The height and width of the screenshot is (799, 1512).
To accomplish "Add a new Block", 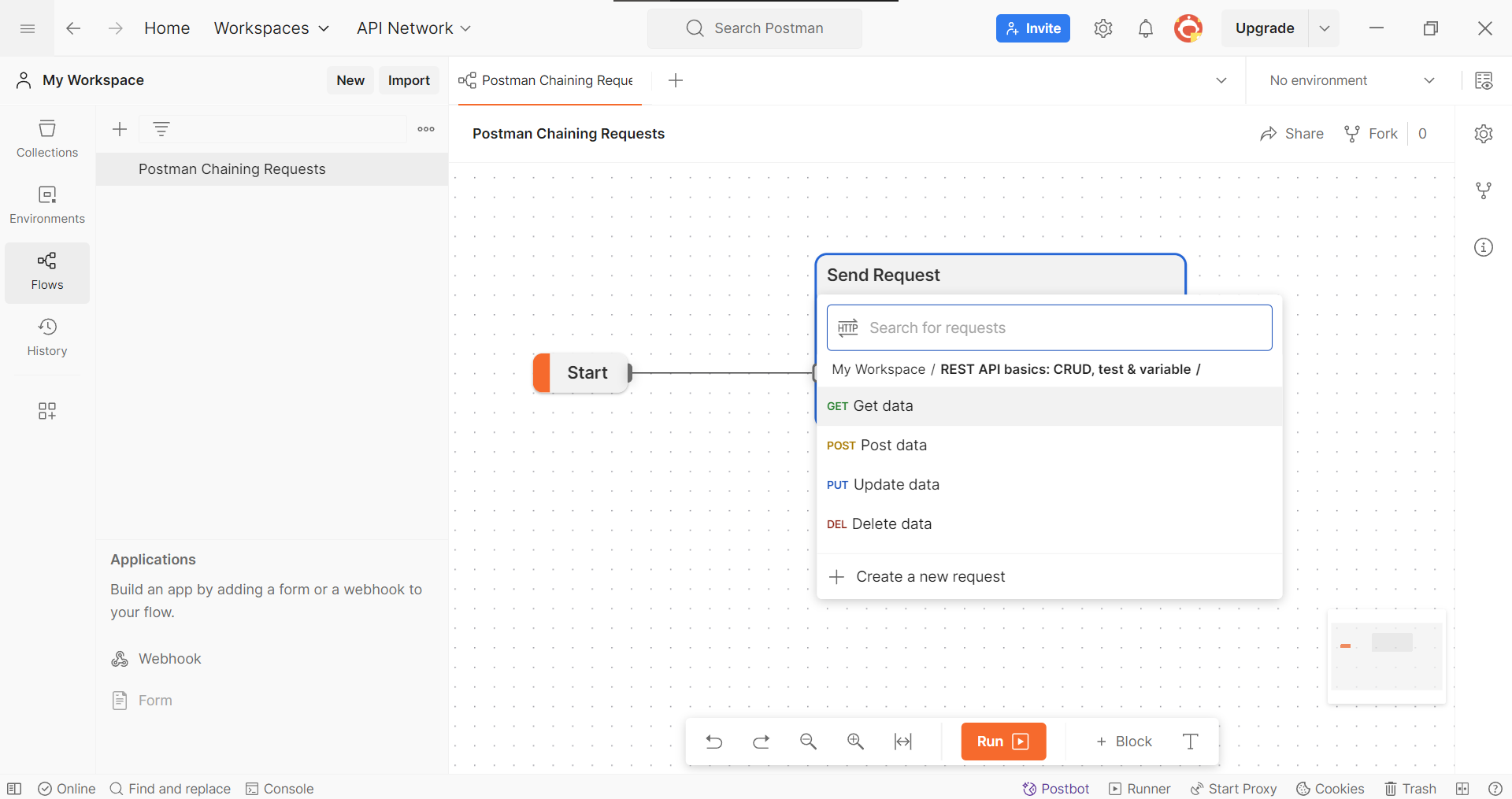I will tap(1124, 742).
